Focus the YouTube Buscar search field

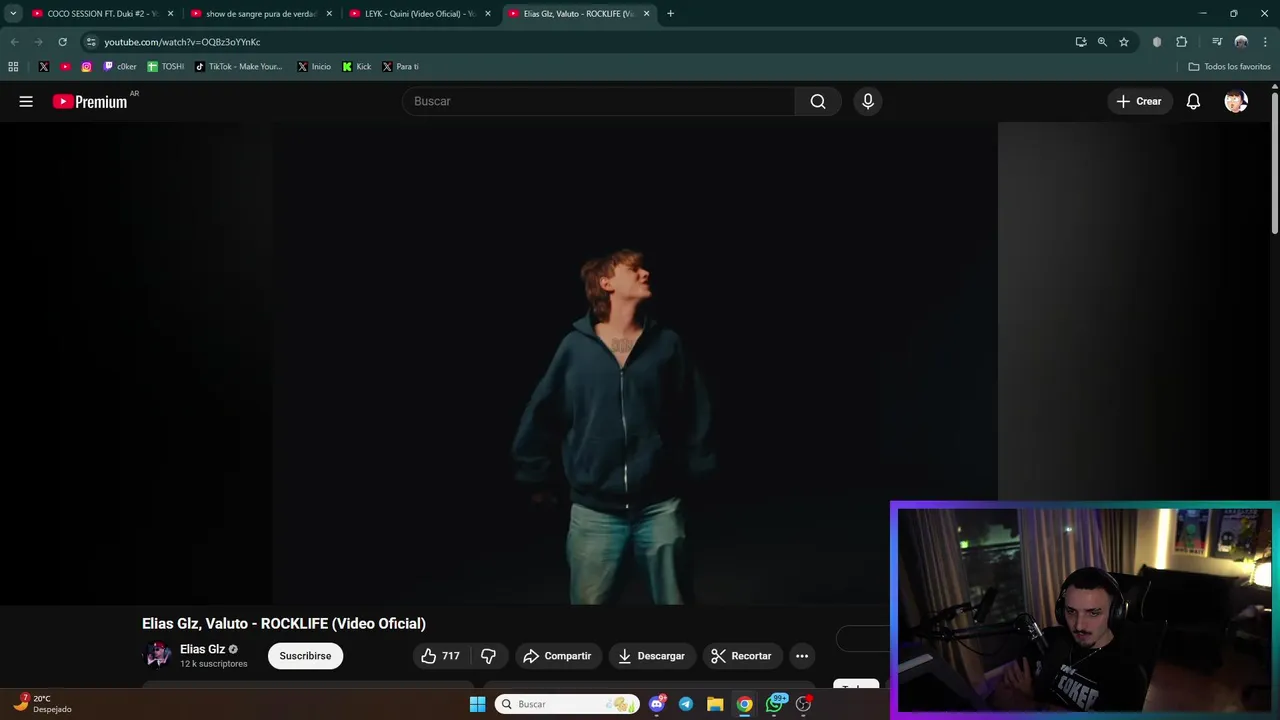(599, 101)
